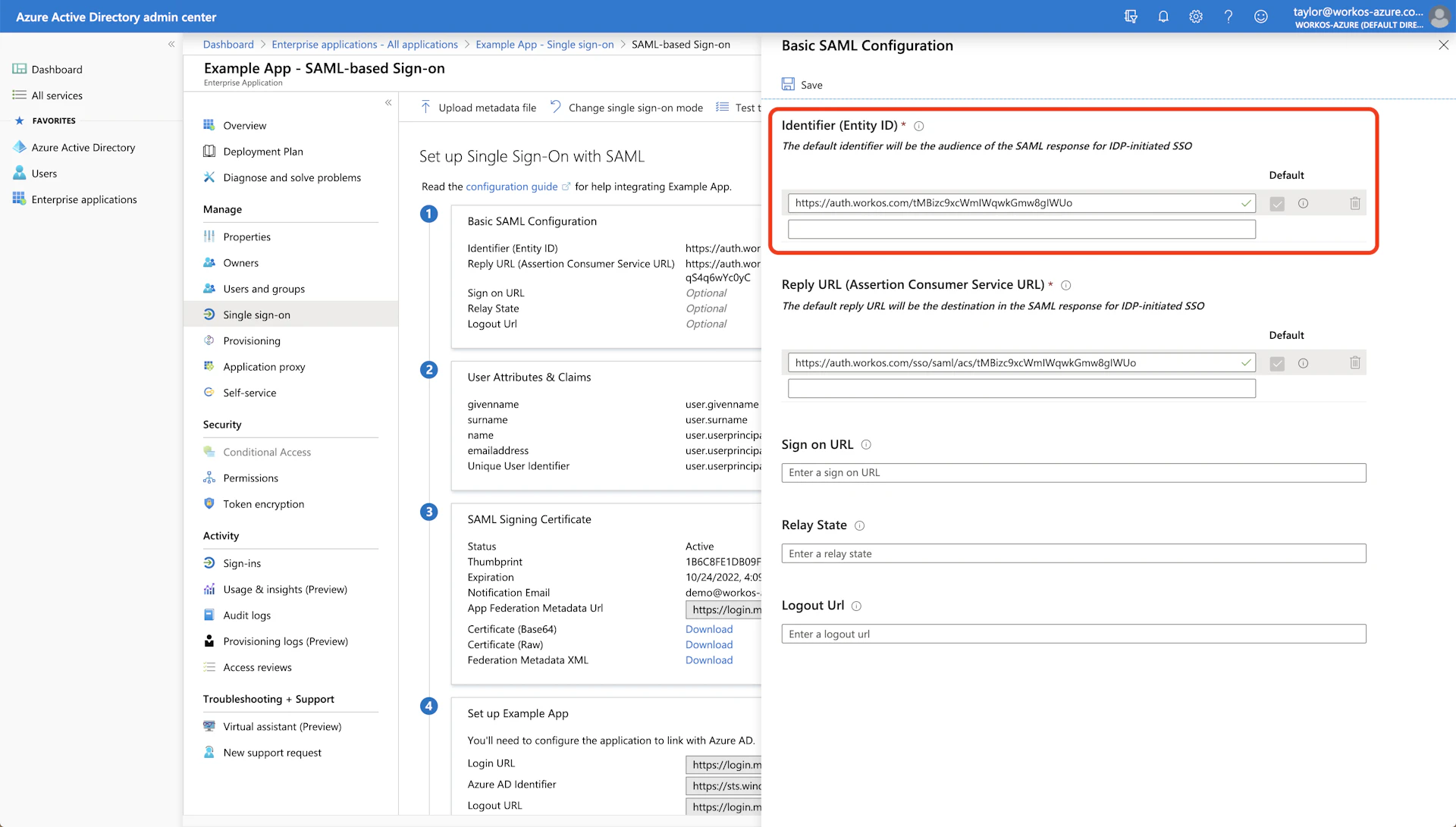Open Azure Active Directory favorite
This screenshot has height=827, width=1456.
click(x=83, y=147)
